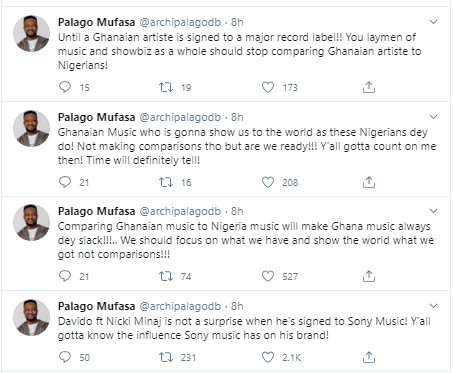Share the tweet about laymen of music

(x=369, y=87)
